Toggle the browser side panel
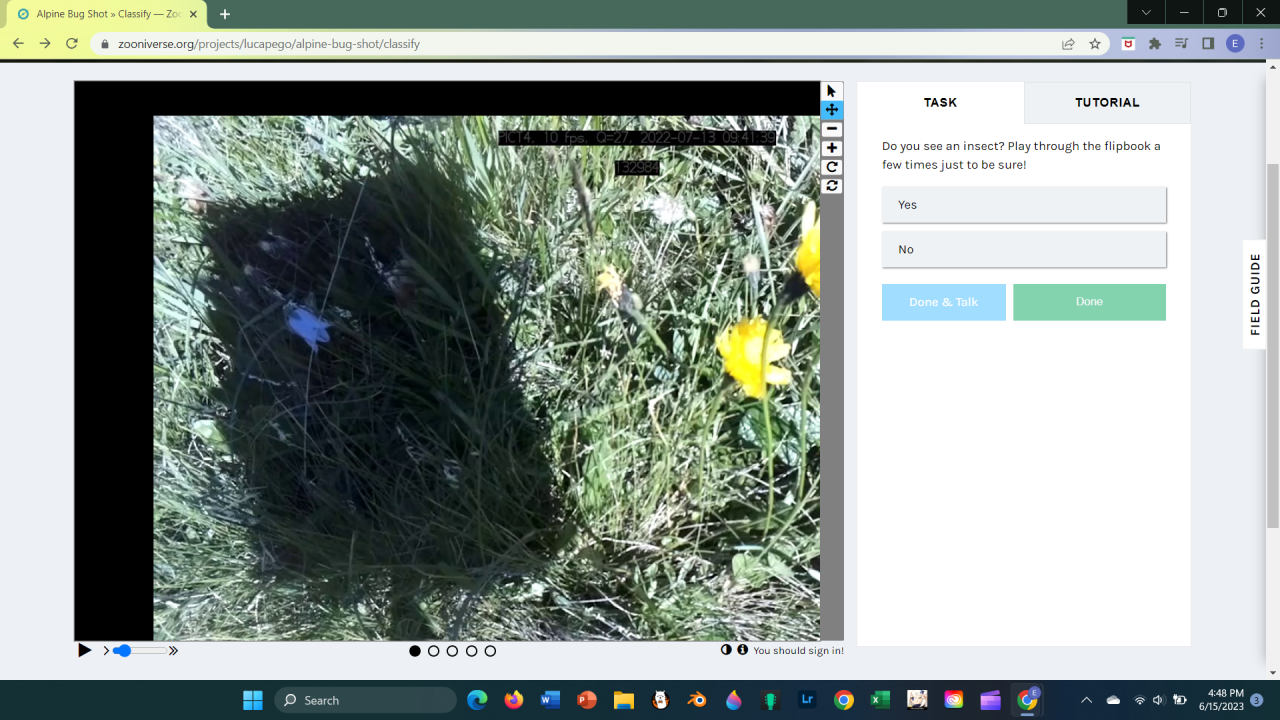Image resolution: width=1280 pixels, height=720 pixels. point(1208,44)
